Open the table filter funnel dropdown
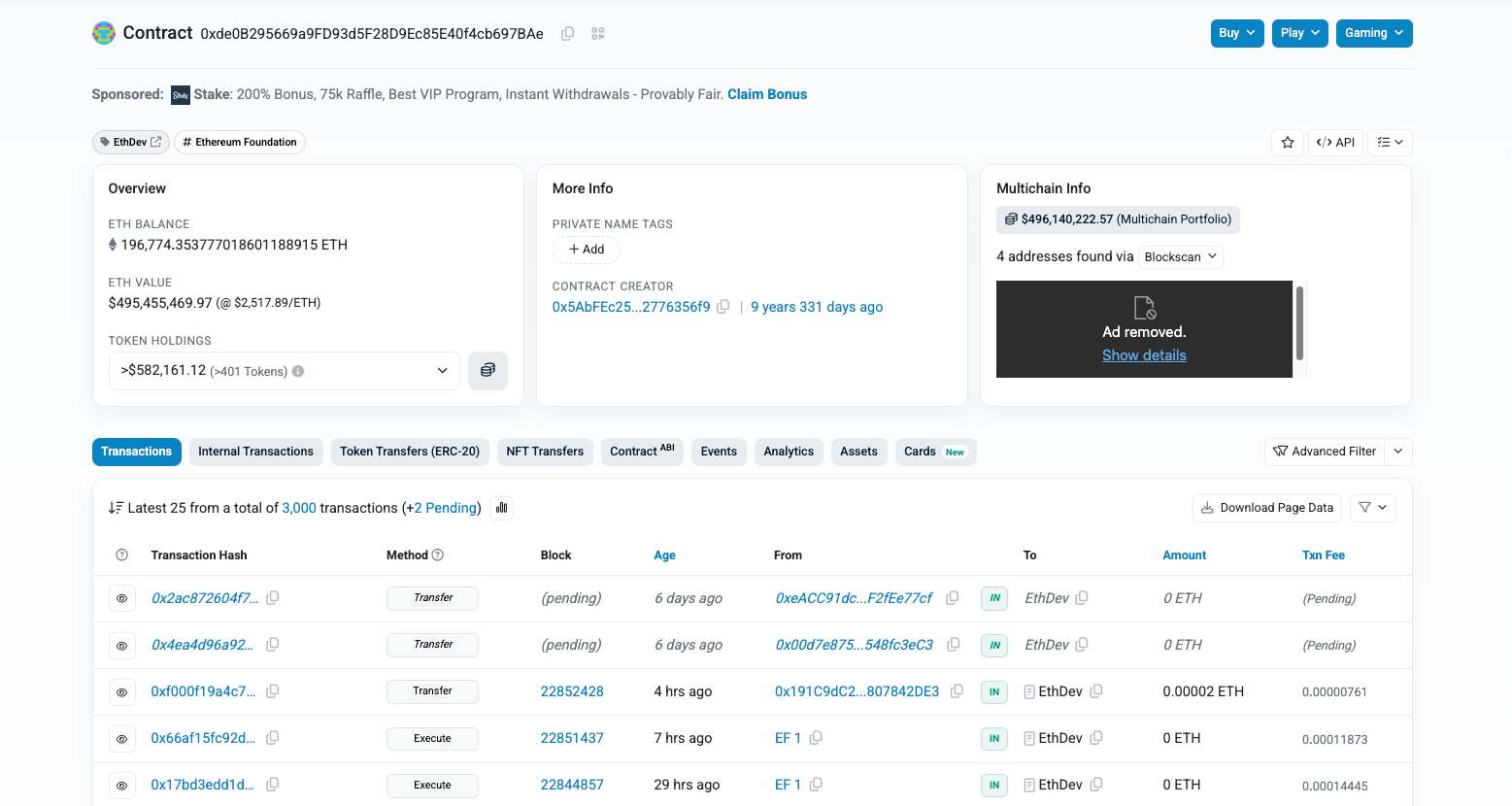 [x=1373, y=508]
